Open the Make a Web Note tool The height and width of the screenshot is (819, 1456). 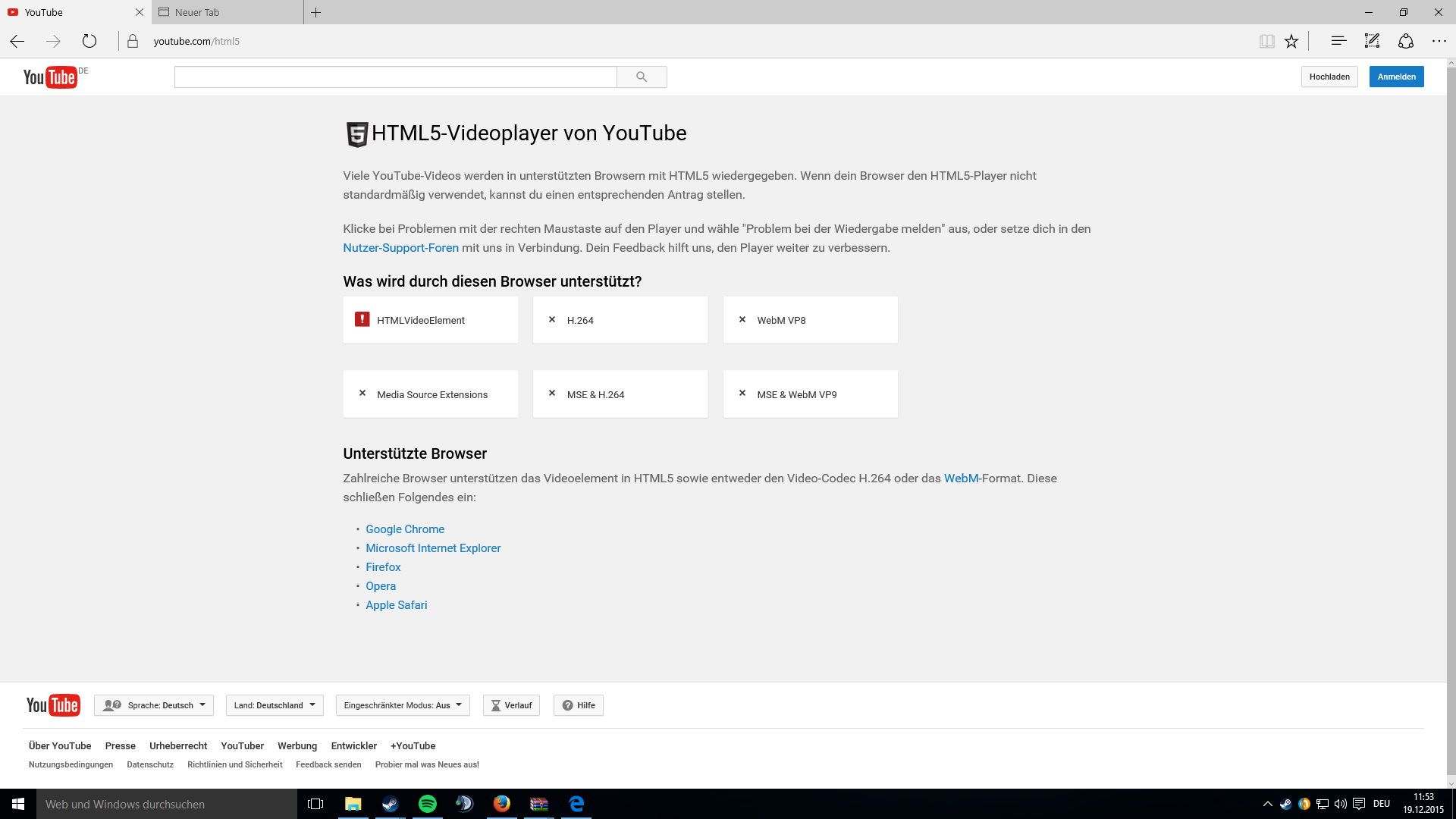[x=1372, y=41]
